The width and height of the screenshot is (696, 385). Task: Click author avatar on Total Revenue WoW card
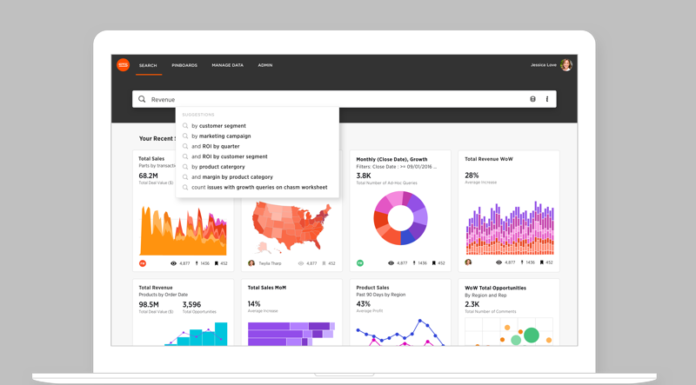[x=468, y=262]
